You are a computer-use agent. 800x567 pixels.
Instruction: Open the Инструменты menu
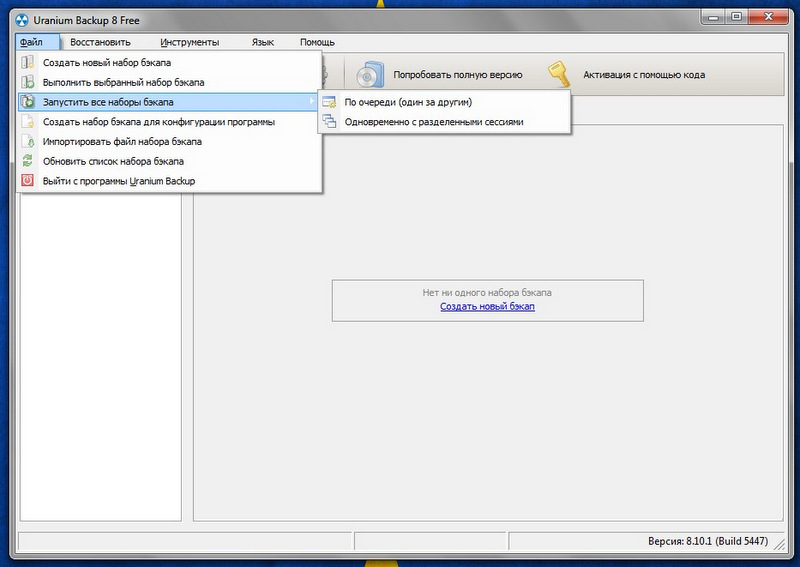(x=190, y=42)
